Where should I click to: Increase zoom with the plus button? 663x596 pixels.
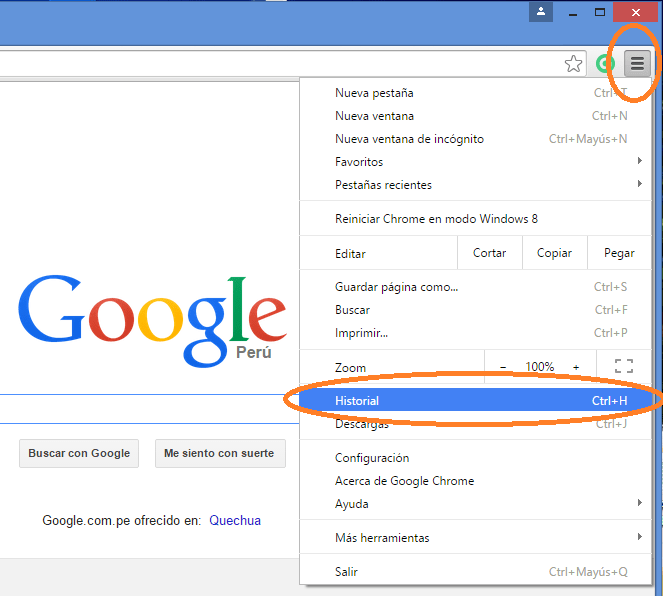click(x=576, y=367)
